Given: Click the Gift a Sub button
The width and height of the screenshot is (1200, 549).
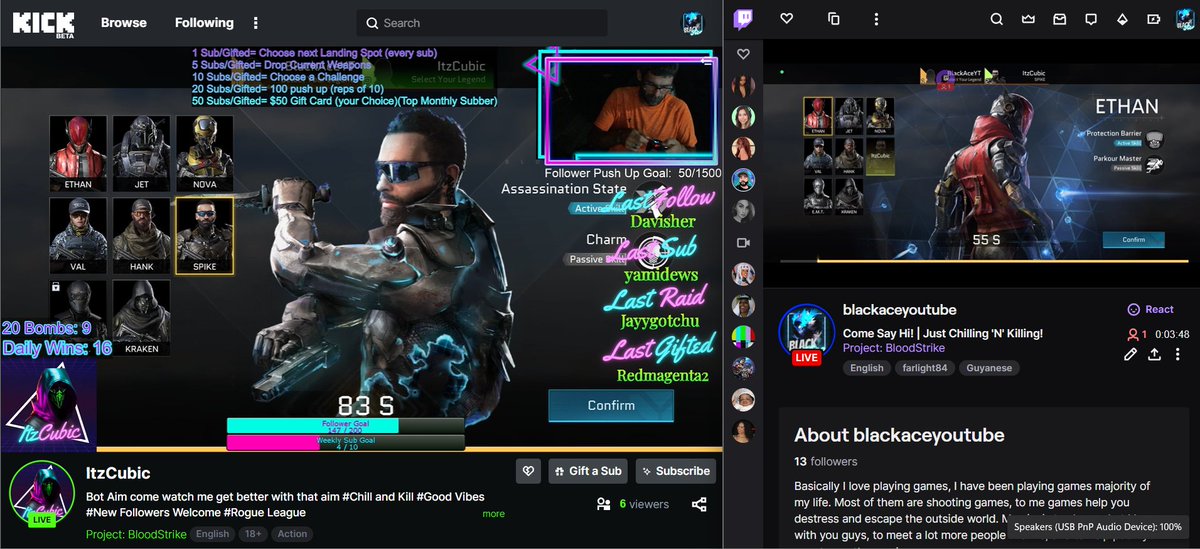Looking at the screenshot, I should (x=589, y=471).
